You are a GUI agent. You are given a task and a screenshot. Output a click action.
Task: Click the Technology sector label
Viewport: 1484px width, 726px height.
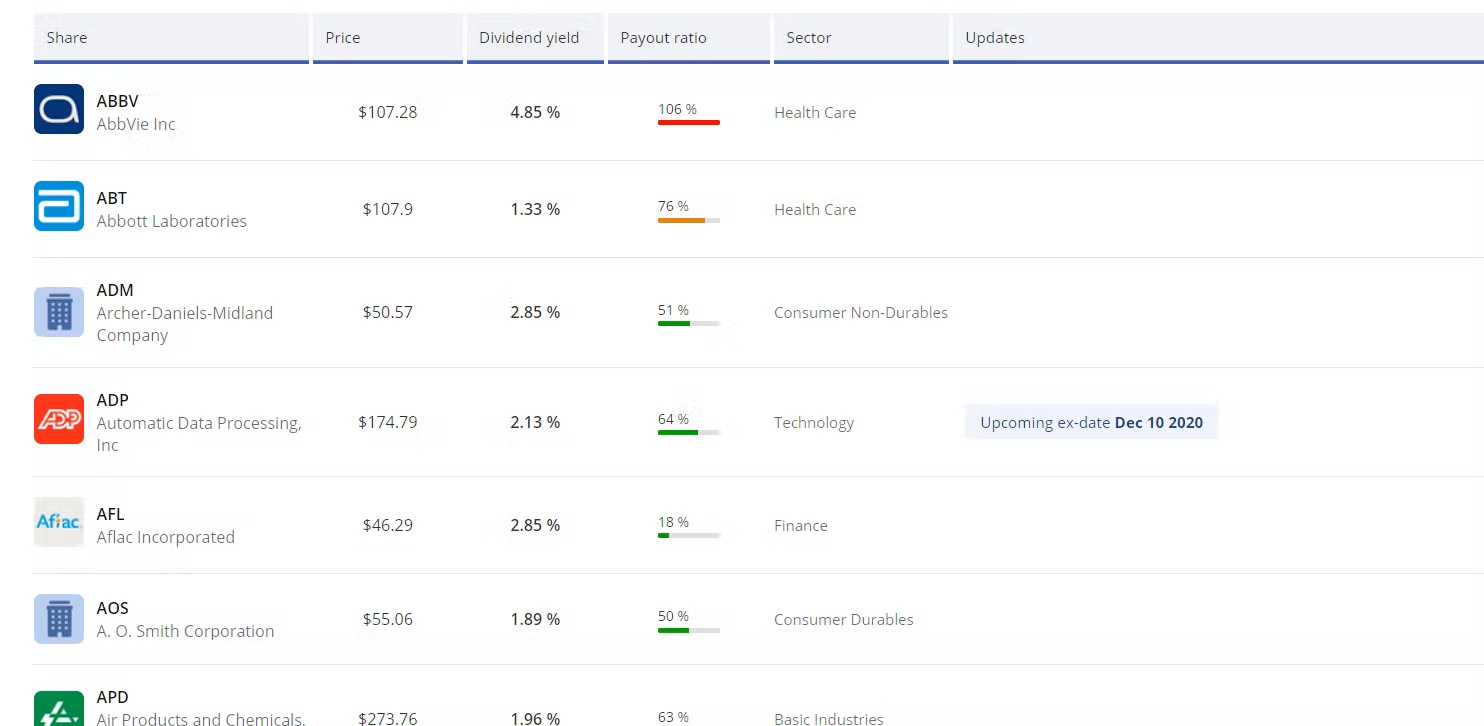click(814, 422)
